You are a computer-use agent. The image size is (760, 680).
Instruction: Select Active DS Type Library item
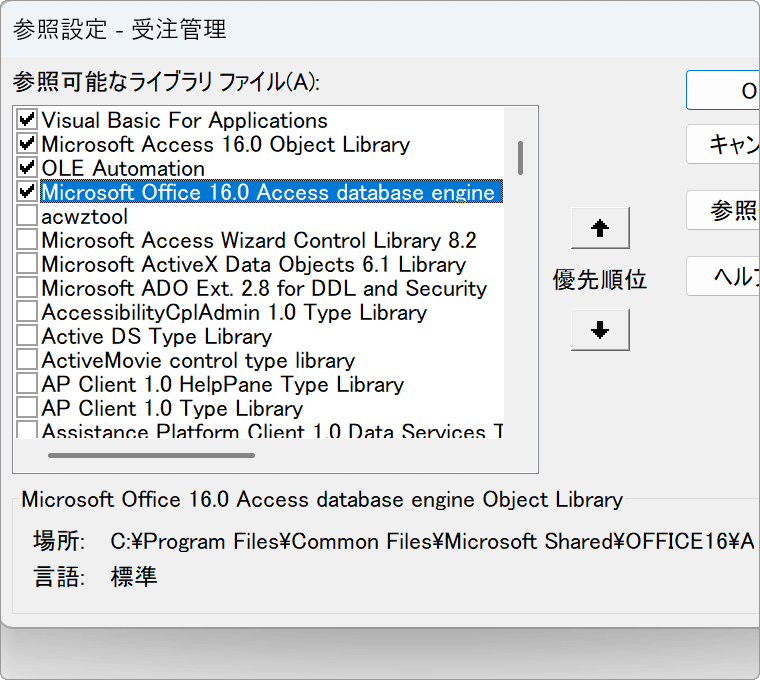156,336
